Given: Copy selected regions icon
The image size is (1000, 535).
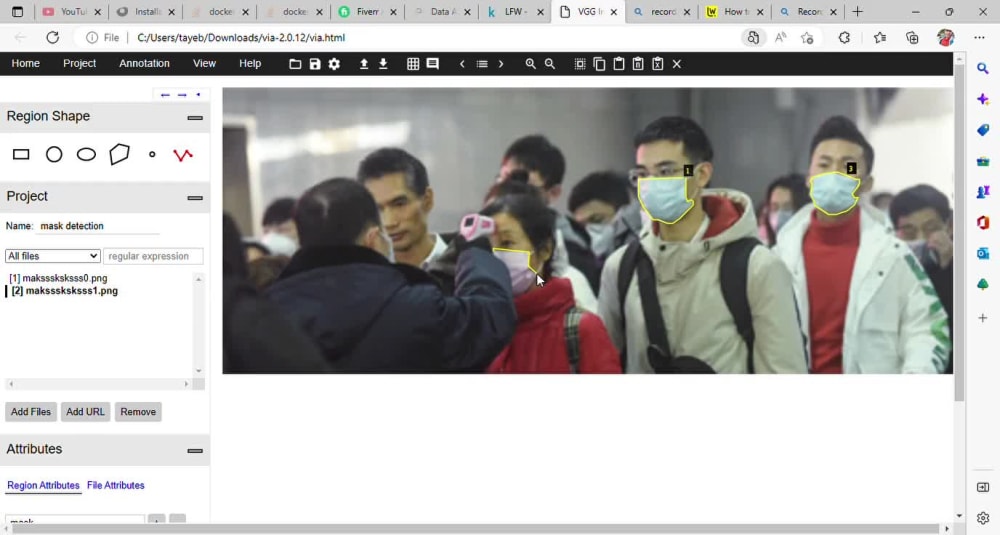Looking at the screenshot, I should (x=599, y=64).
